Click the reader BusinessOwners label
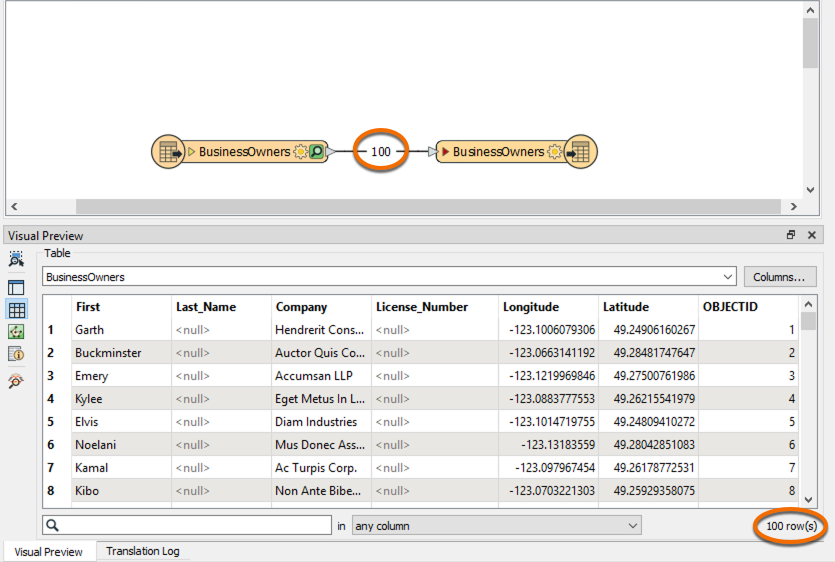The image size is (835, 562). pos(244,152)
